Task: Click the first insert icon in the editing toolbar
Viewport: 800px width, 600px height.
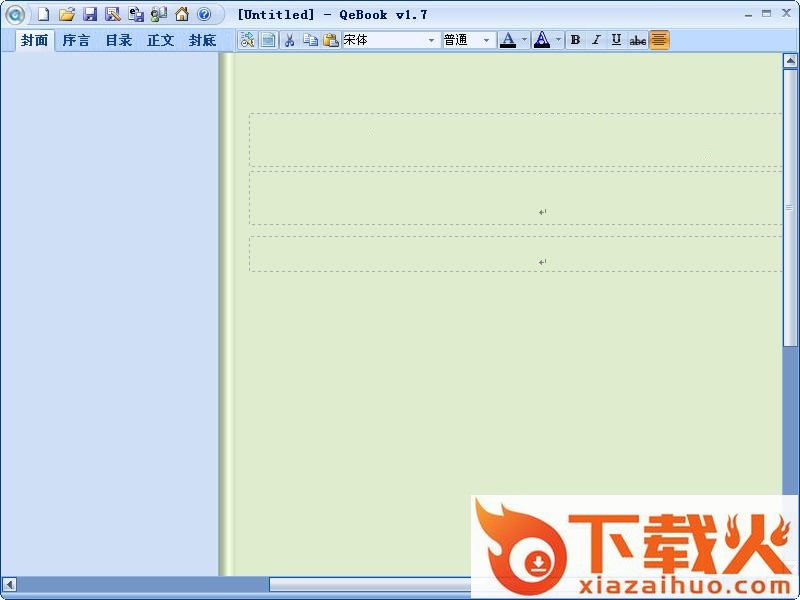Action: click(x=247, y=40)
